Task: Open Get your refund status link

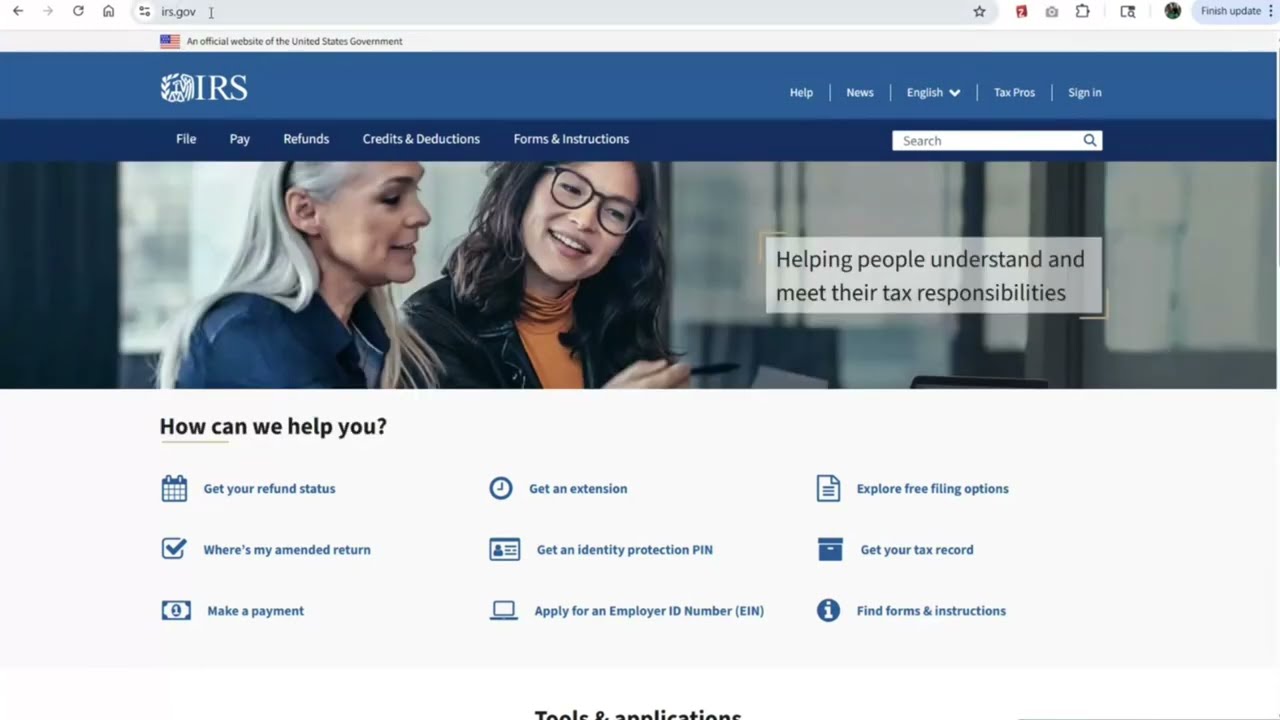Action: click(269, 488)
